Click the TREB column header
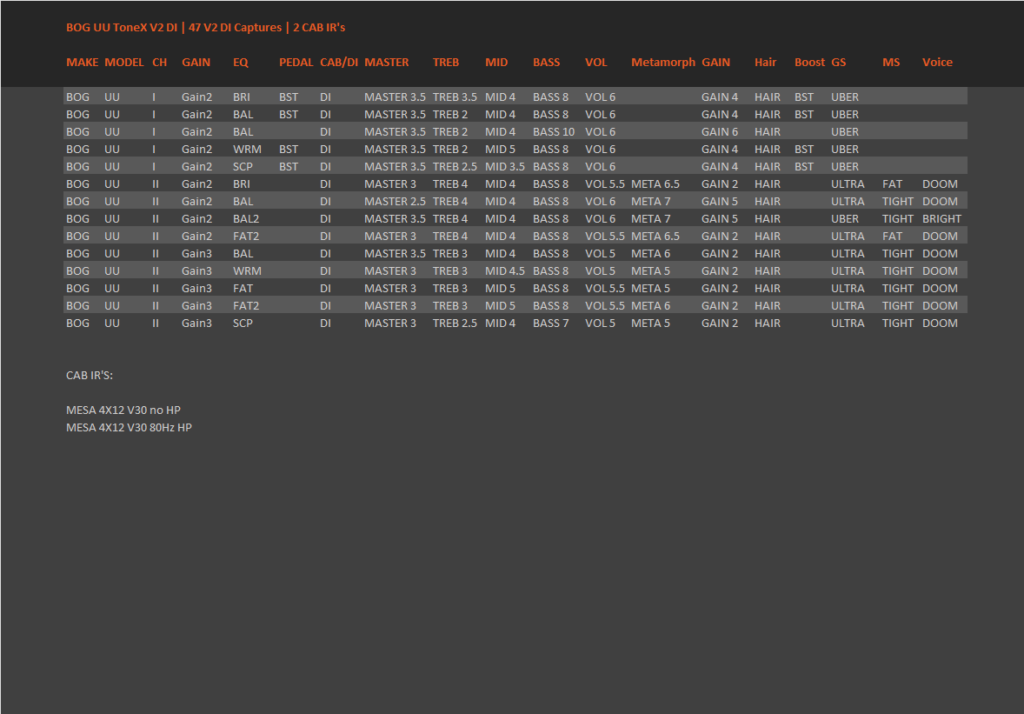This screenshot has height=714, width=1024. tap(446, 62)
